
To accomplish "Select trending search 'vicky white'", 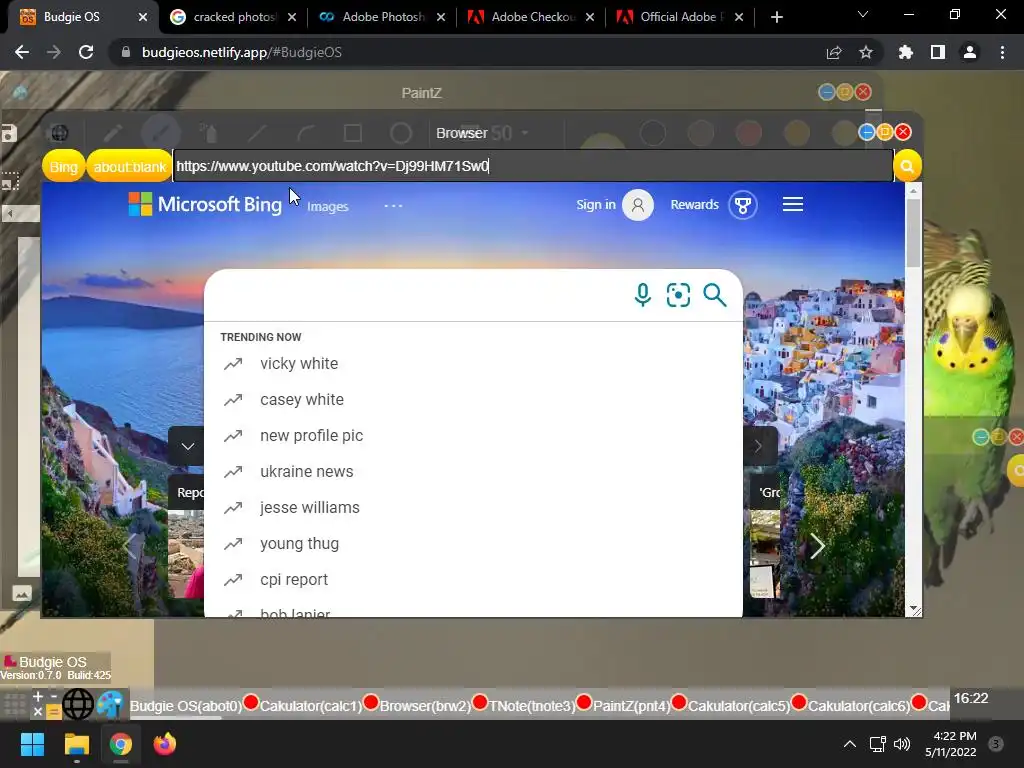I will (x=299, y=363).
